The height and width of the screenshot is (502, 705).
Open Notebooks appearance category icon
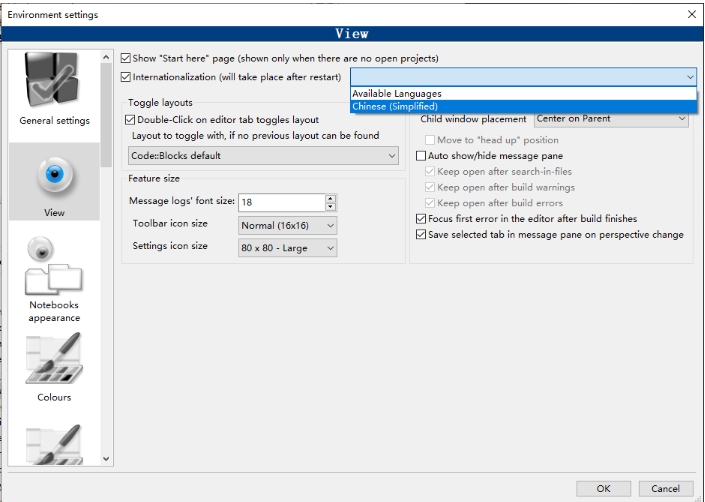pyautogui.click(x=54, y=265)
